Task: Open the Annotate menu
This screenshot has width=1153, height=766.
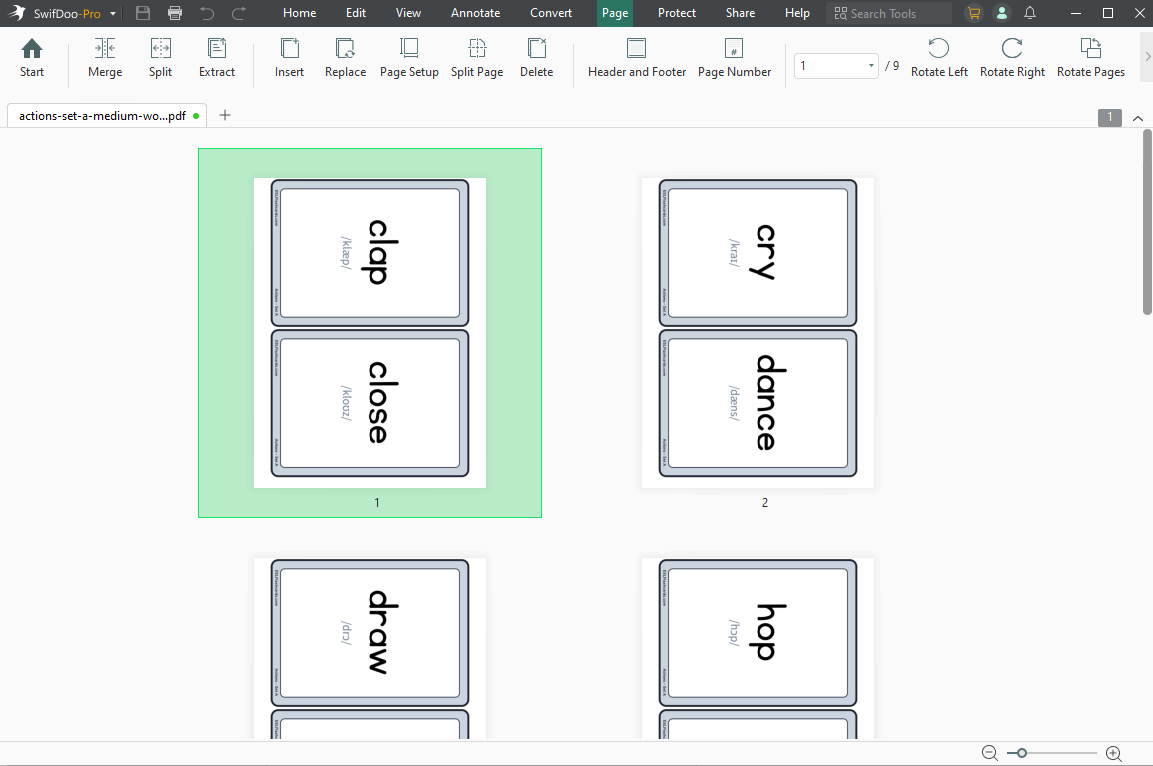Action: 476,13
